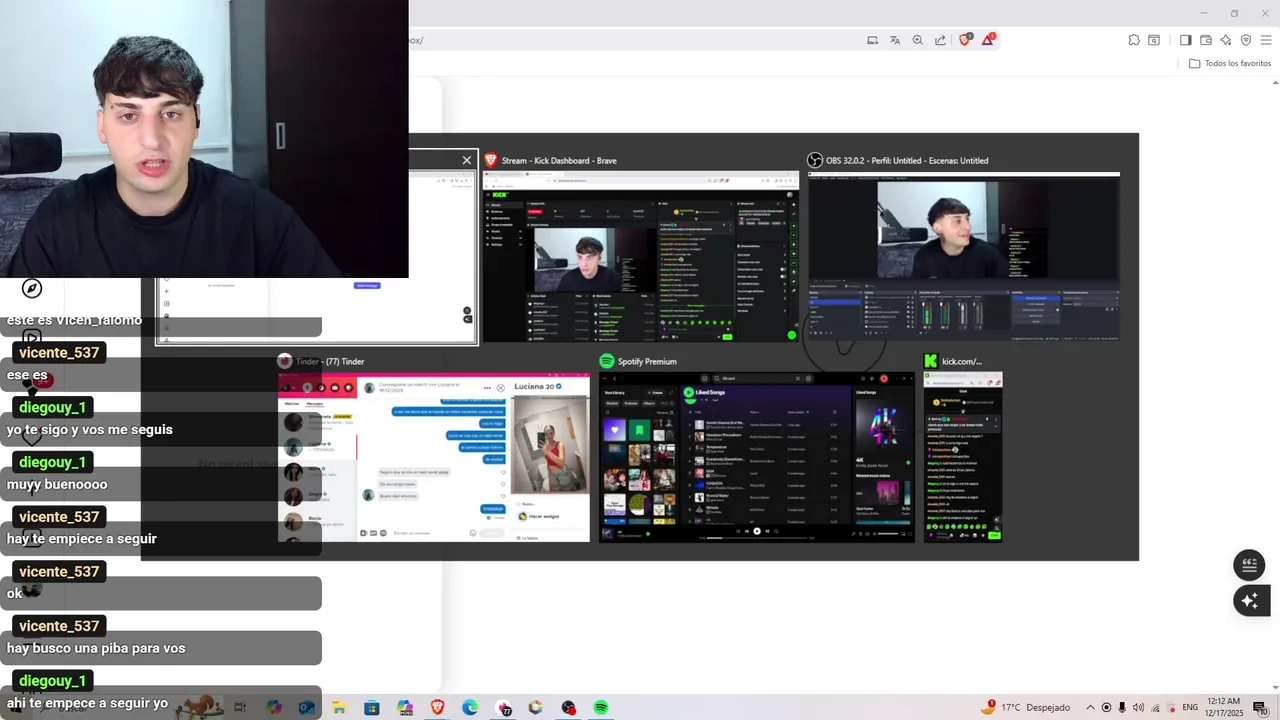The image size is (1280, 720).
Task: Open the clock showing 12:12 AM
Action: coord(1224,708)
